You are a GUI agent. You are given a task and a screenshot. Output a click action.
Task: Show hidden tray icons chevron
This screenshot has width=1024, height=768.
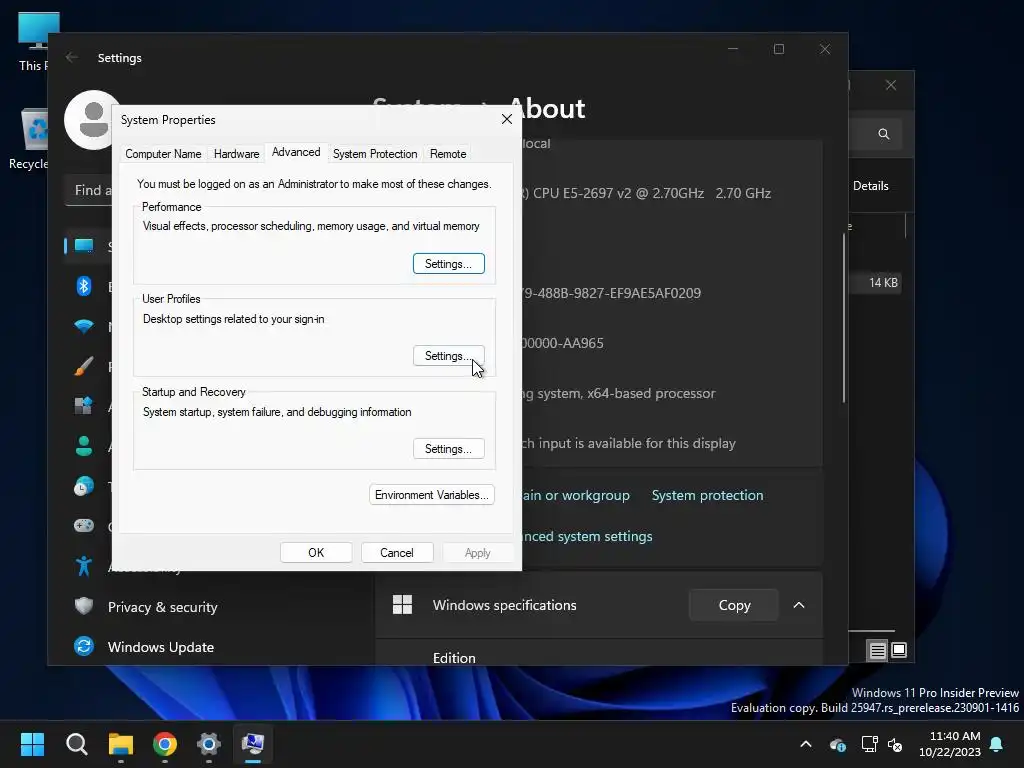coord(806,744)
